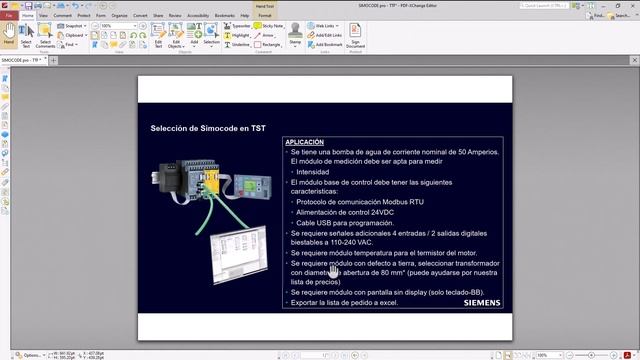Viewport: 640px width, 360px height.
Task: Click the status bar zoom in button
Action: click(x=613, y=356)
